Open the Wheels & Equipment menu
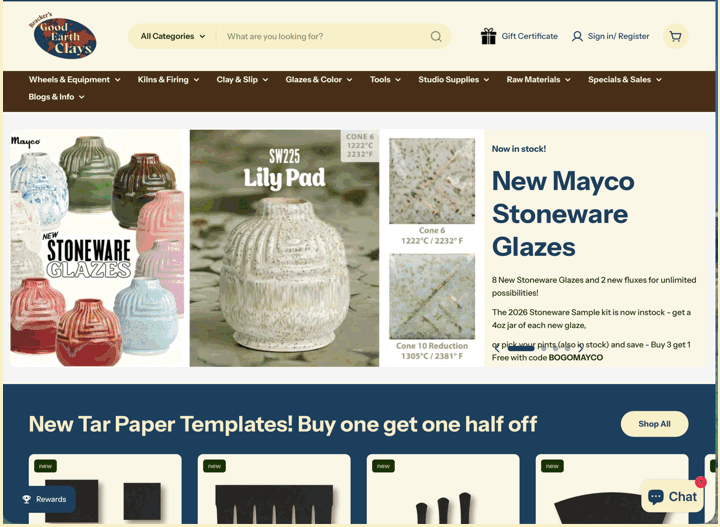This screenshot has width=720, height=527. pos(74,79)
